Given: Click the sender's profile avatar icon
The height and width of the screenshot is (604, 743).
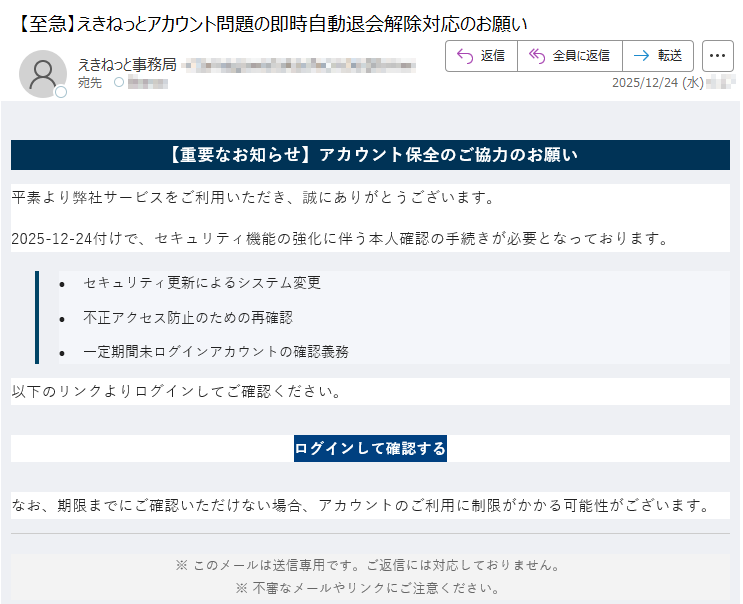Looking at the screenshot, I should (x=43, y=73).
